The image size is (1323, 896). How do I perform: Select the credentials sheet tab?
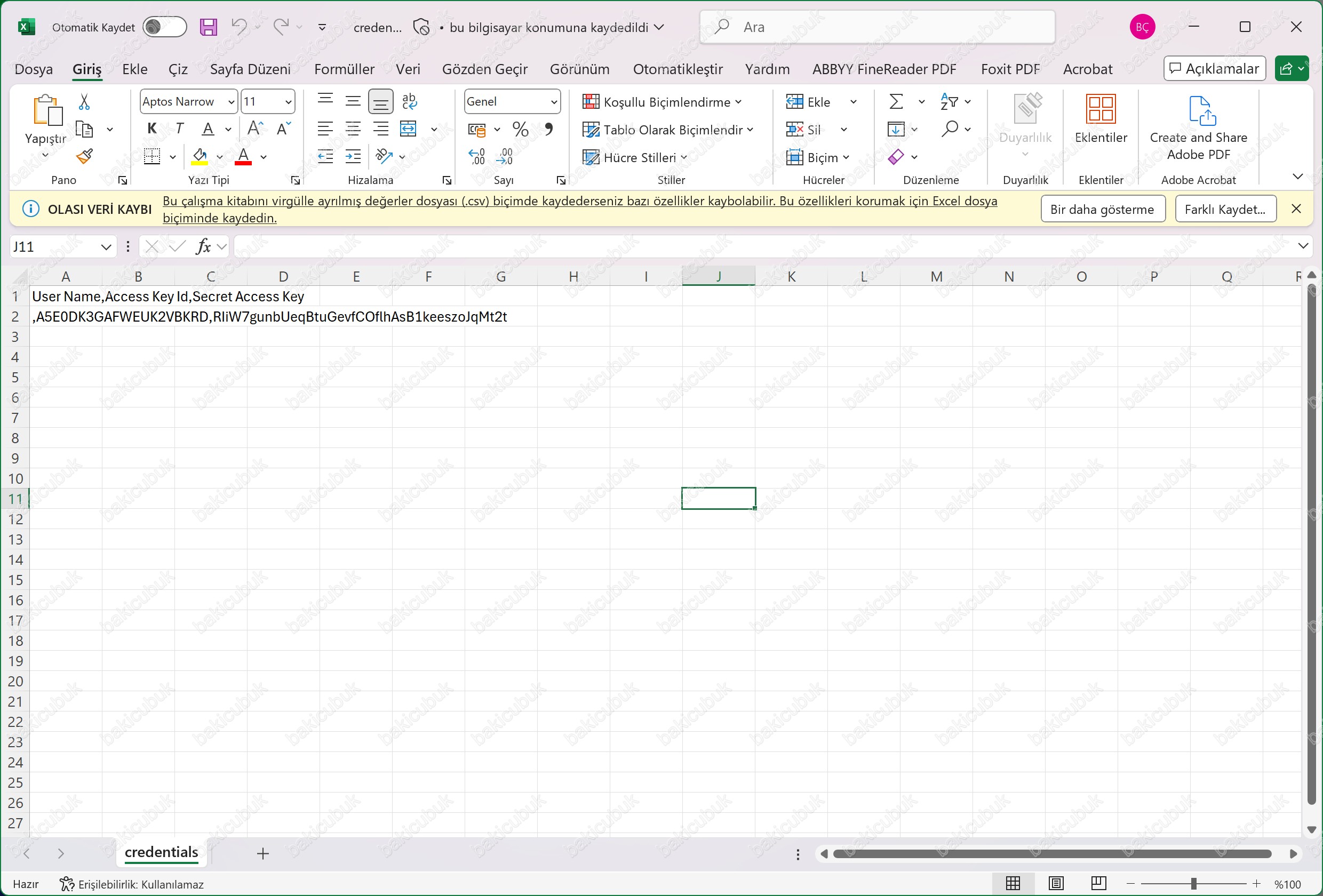coord(161,852)
